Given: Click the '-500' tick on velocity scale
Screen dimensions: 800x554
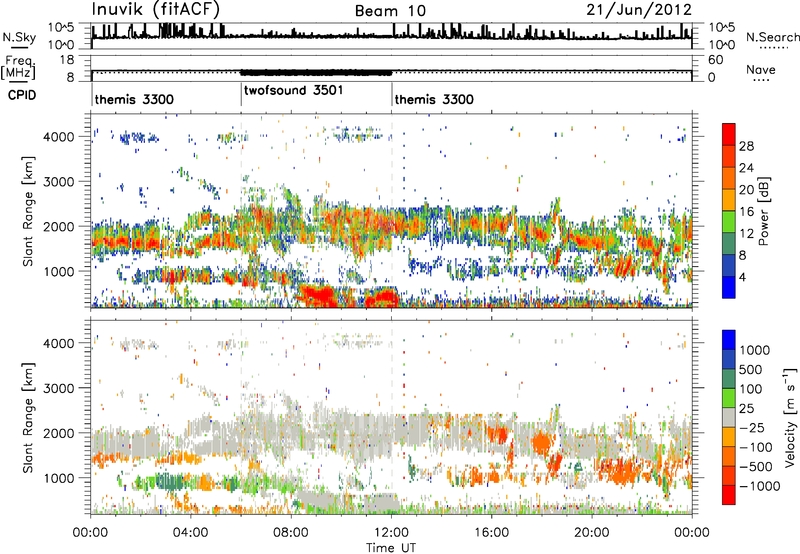Looking at the screenshot, I should 756,467.
